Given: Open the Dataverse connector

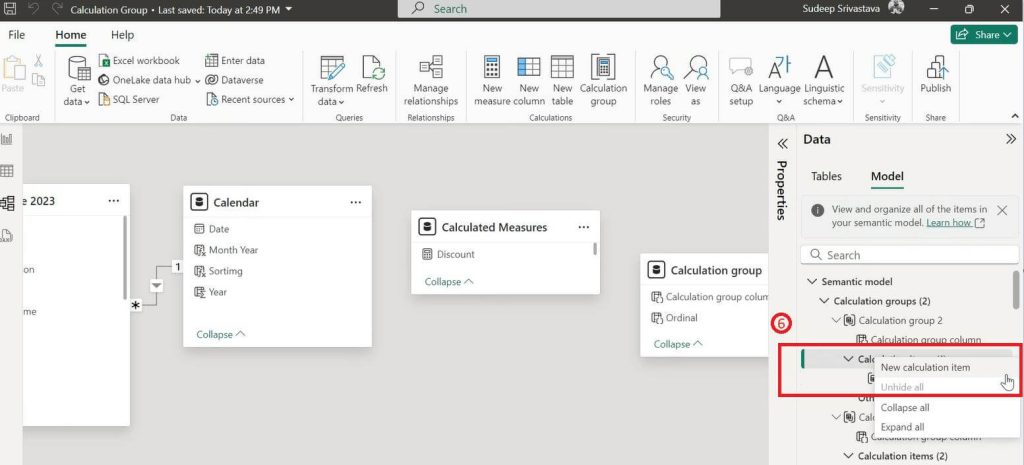Looking at the screenshot, I should [234, 80].
